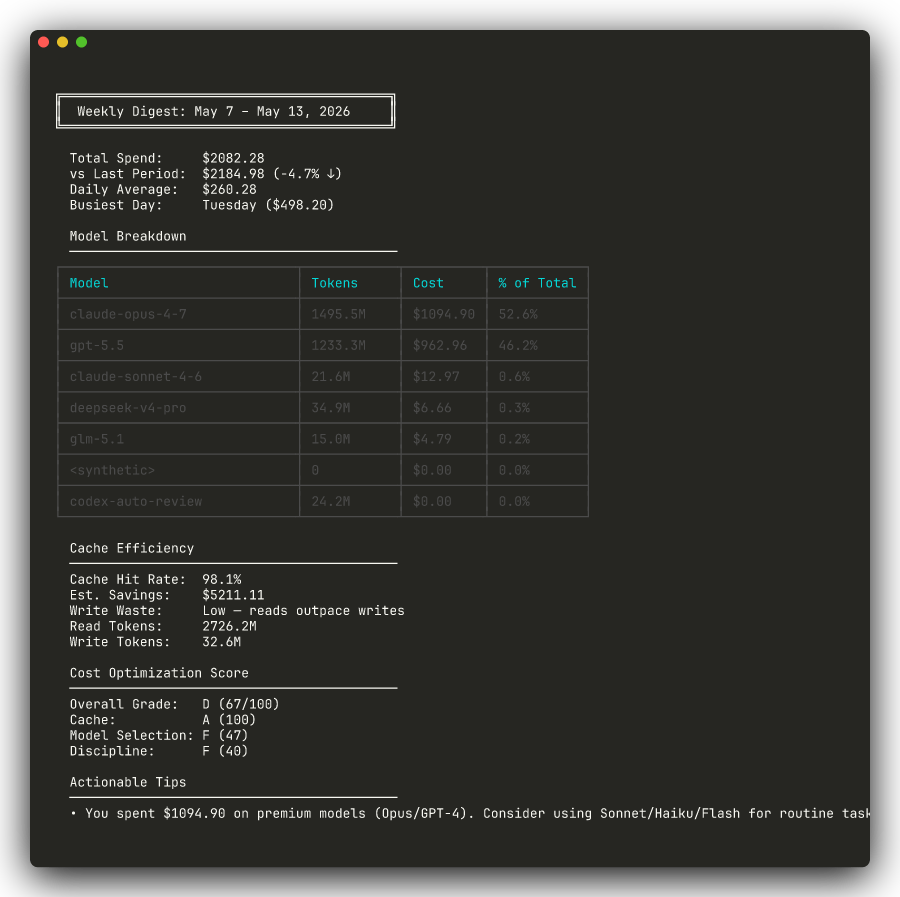This screenshot has width=900, height=897.
Task: Click the Model column header
Action: coord(89,283)
